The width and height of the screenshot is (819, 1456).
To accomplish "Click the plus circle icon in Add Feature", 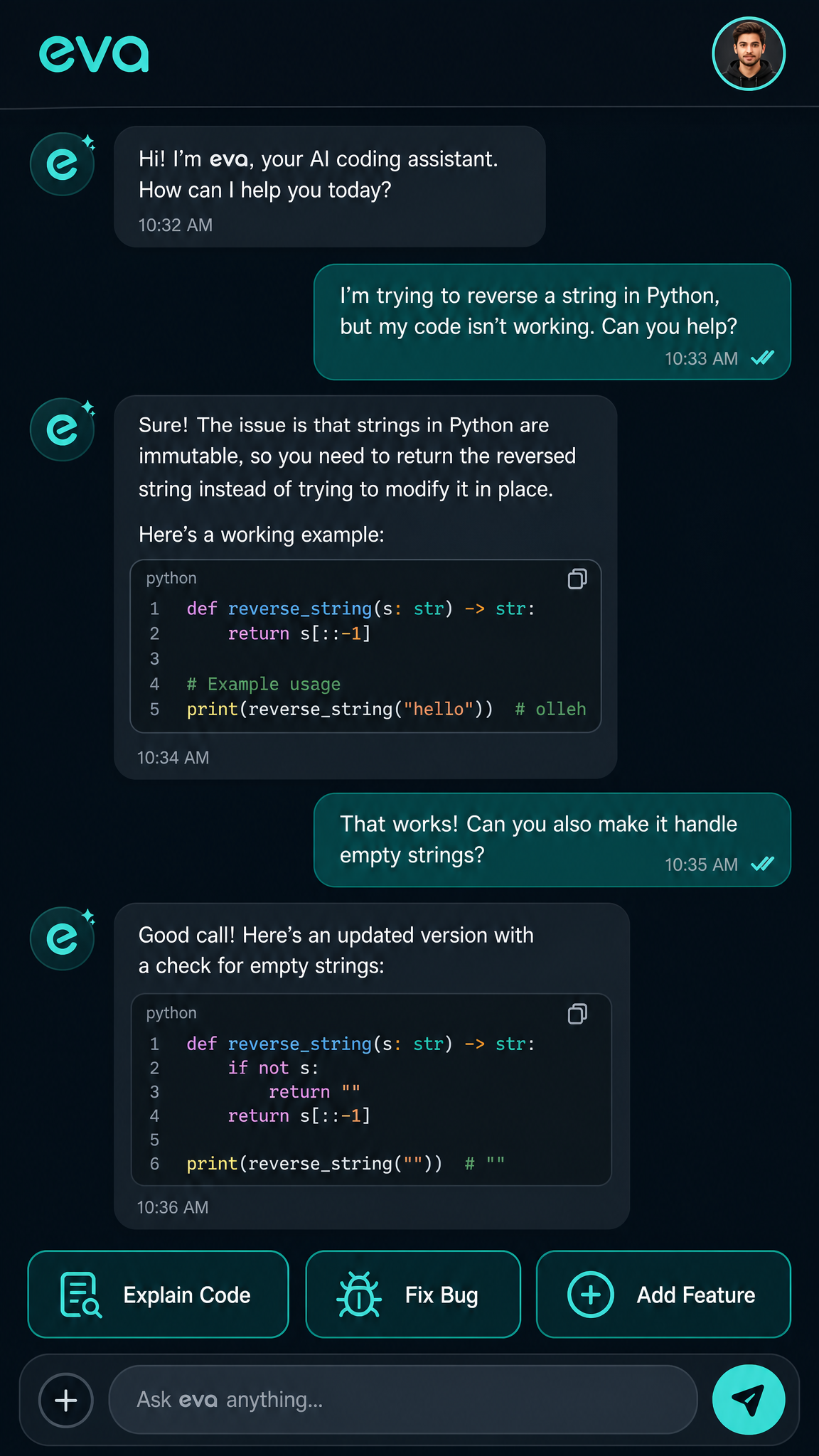I will click(x=591, y=1295).
